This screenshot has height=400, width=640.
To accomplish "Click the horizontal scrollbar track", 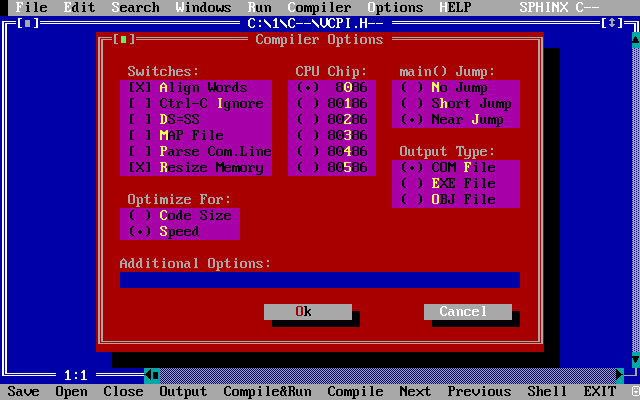I will click(x=388, y=375).
